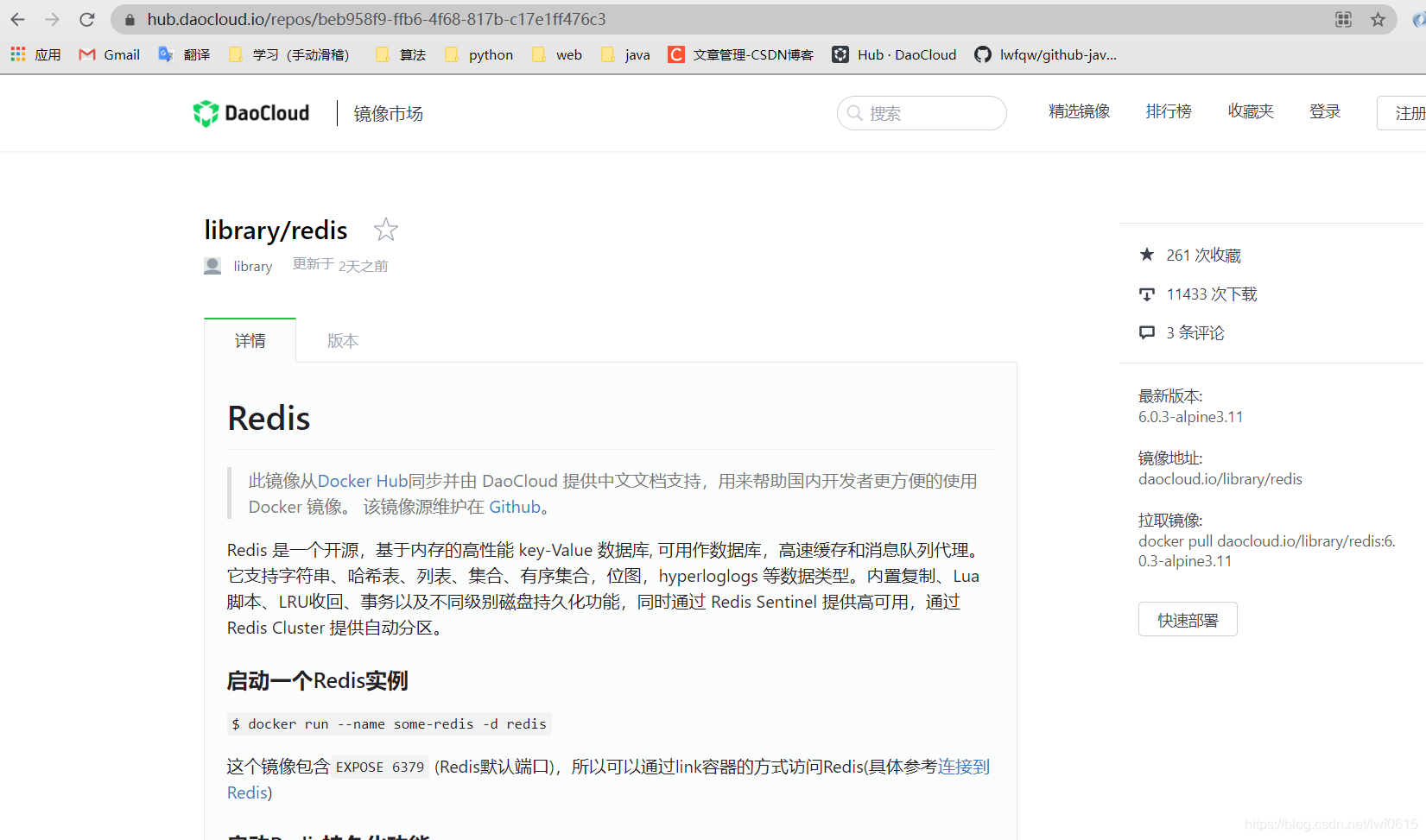
Task: Click the 更新于 2天之前 timestamp
Action: coord(340,265)
